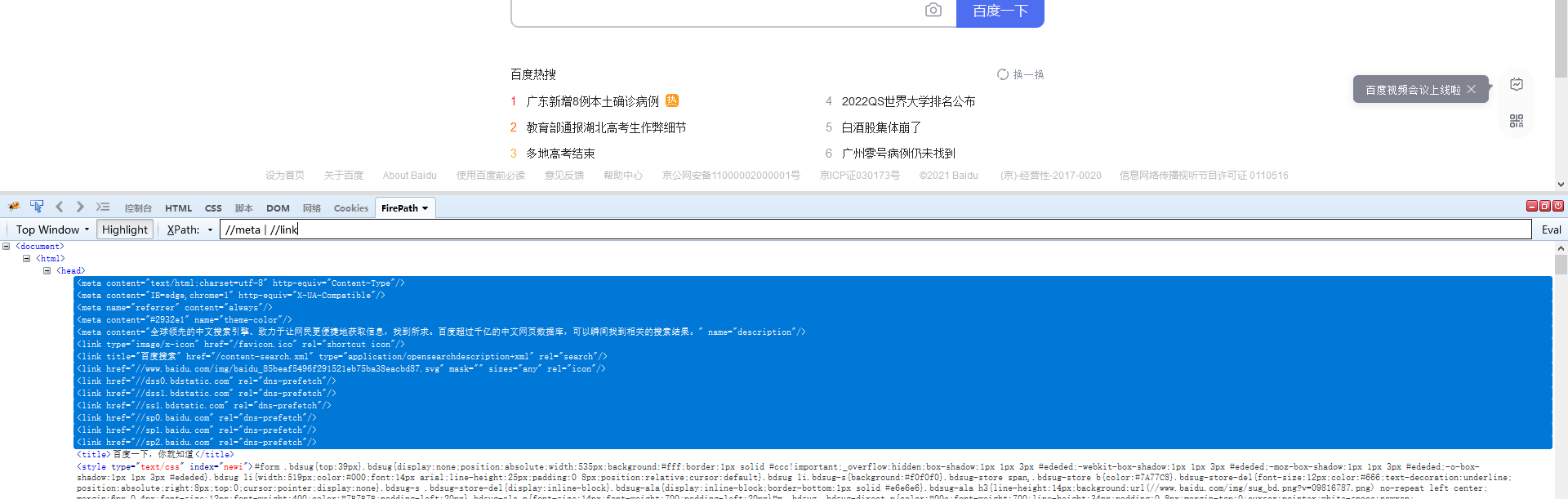1568x499 pixels.
Task: Click the Firebug panel scrollbar up arrow
Action: (x=1561, y=248)
